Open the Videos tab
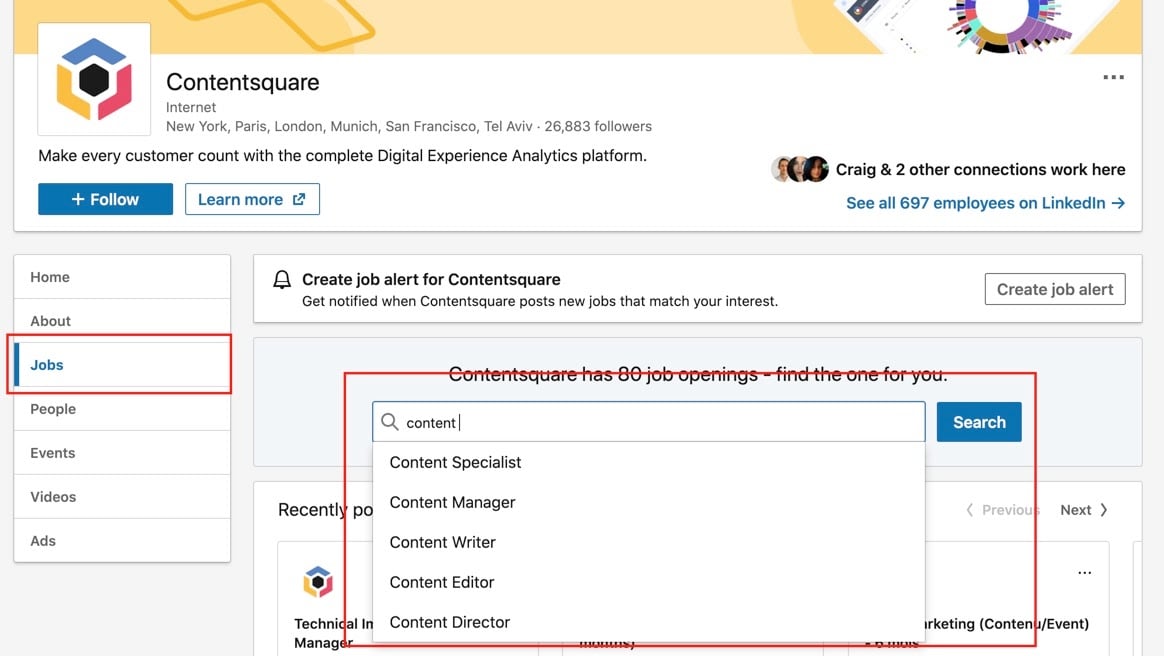Screen dimensions: 1164x656 click(x=53, y=497)
